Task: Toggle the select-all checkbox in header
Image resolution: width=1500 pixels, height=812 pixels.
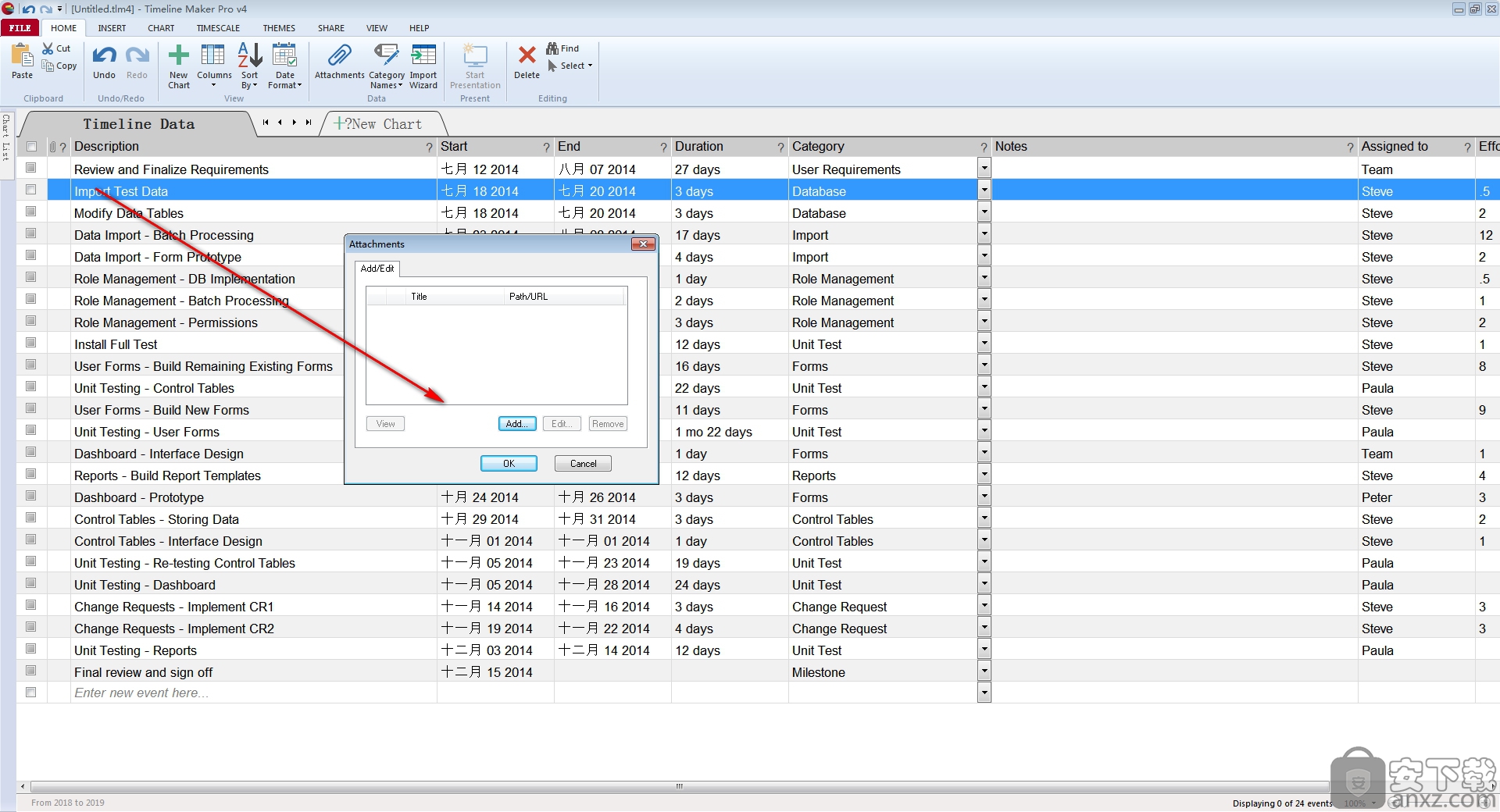Action: click(x=31, y=147)
